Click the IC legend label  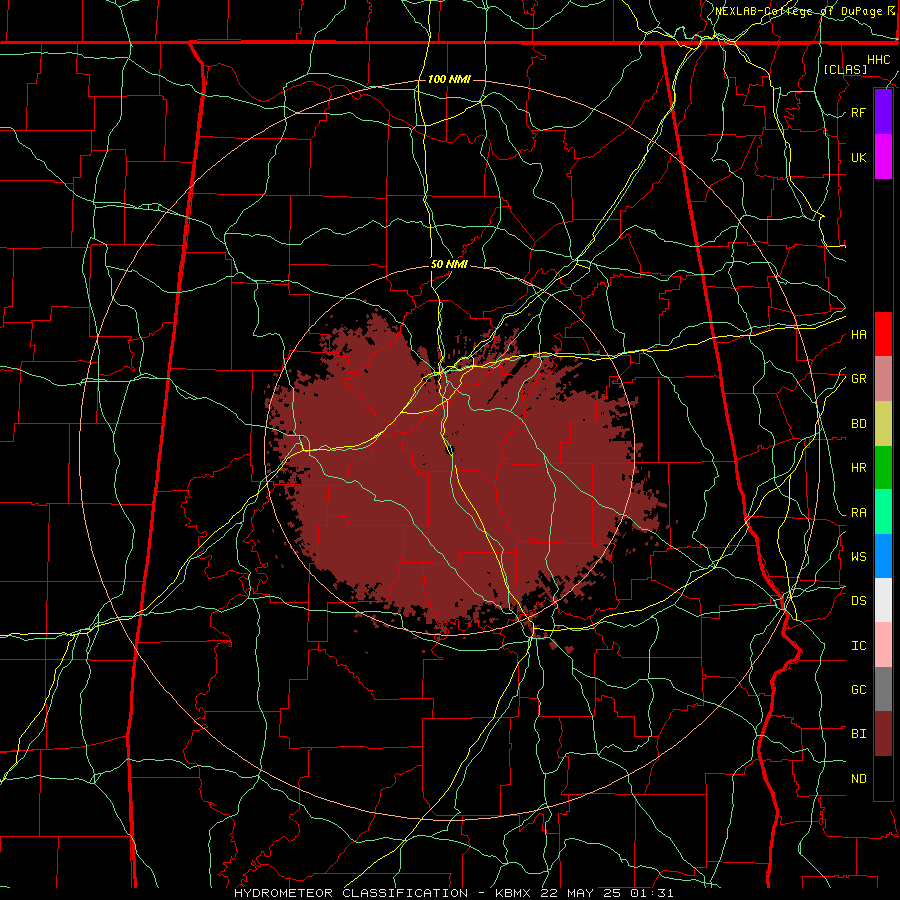(x=858, y=646)
